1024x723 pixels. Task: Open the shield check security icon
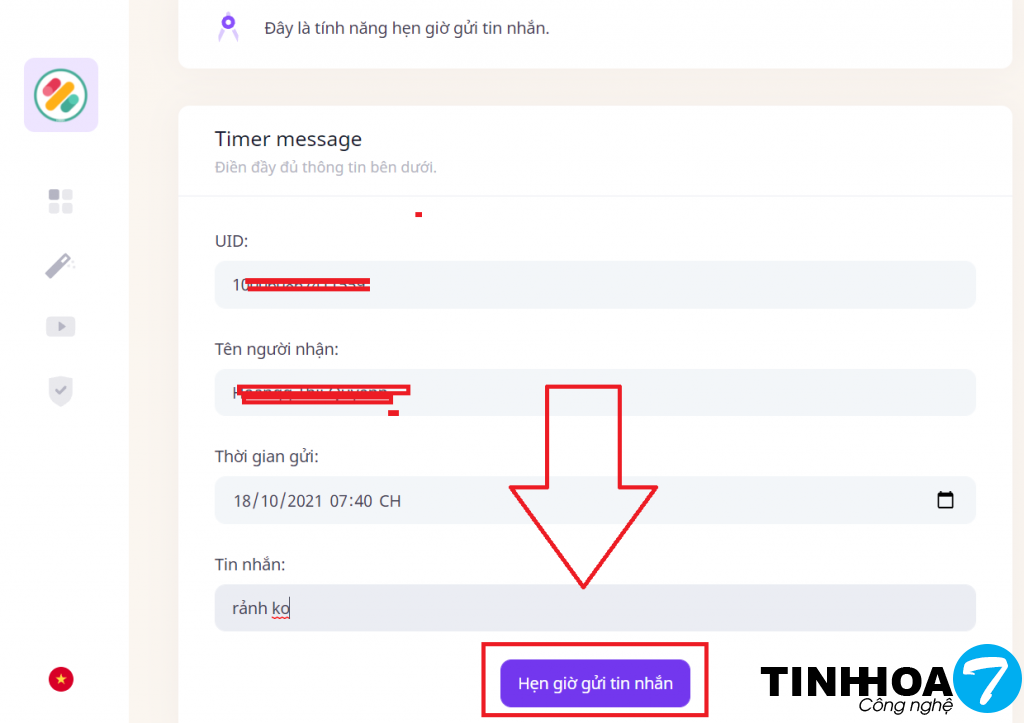point(61,391)
